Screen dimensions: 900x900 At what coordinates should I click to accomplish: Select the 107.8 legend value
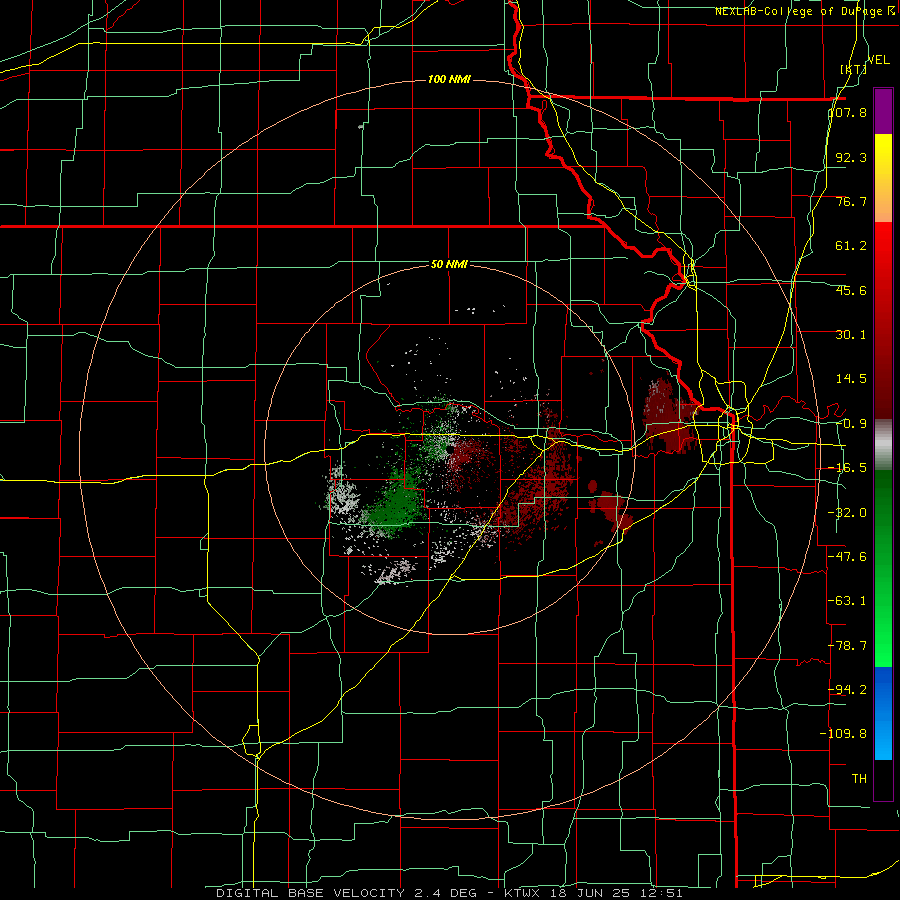click(848, 112)
